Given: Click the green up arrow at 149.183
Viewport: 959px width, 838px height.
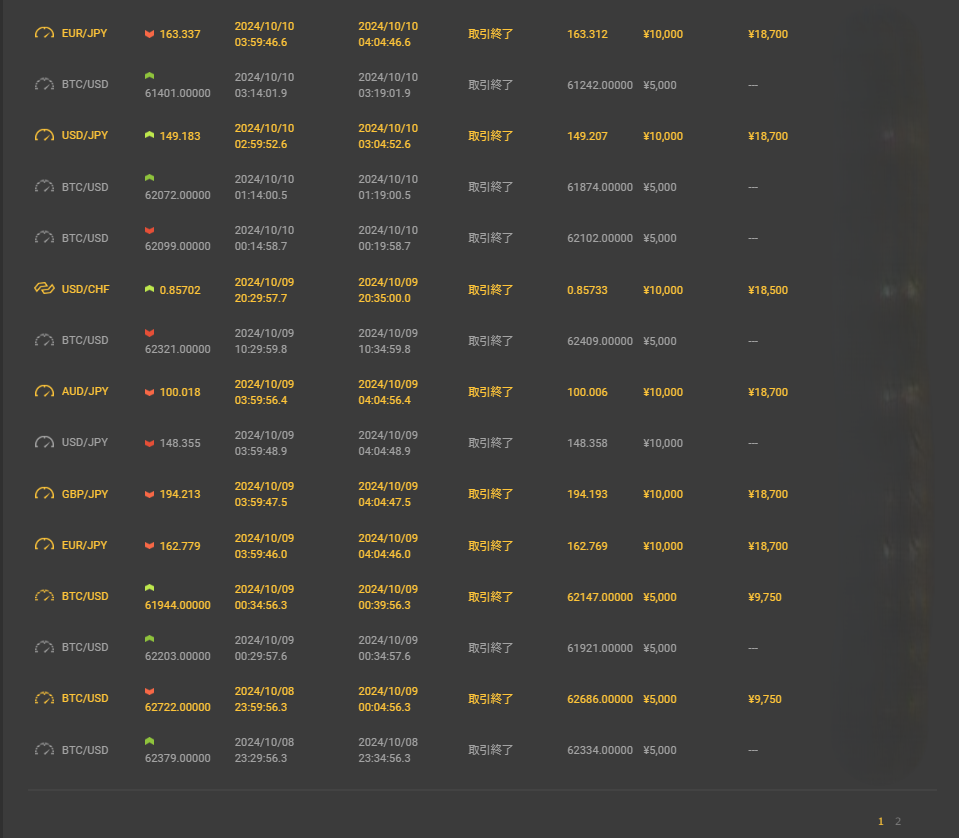Looking at the screenshot, I should coord(149,135).
